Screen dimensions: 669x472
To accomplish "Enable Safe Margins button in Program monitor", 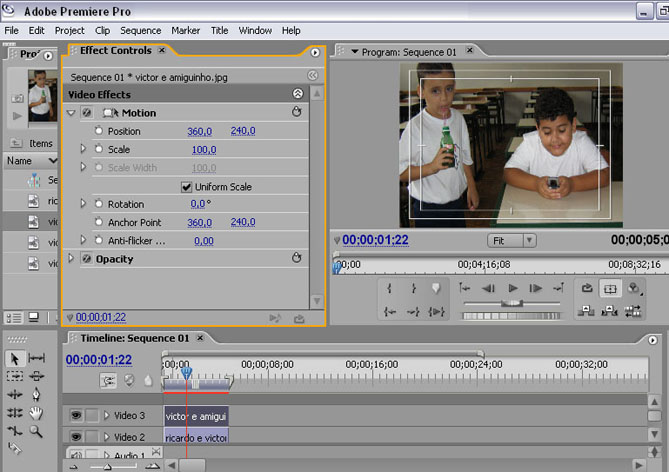I will click(x=610, y=288).
